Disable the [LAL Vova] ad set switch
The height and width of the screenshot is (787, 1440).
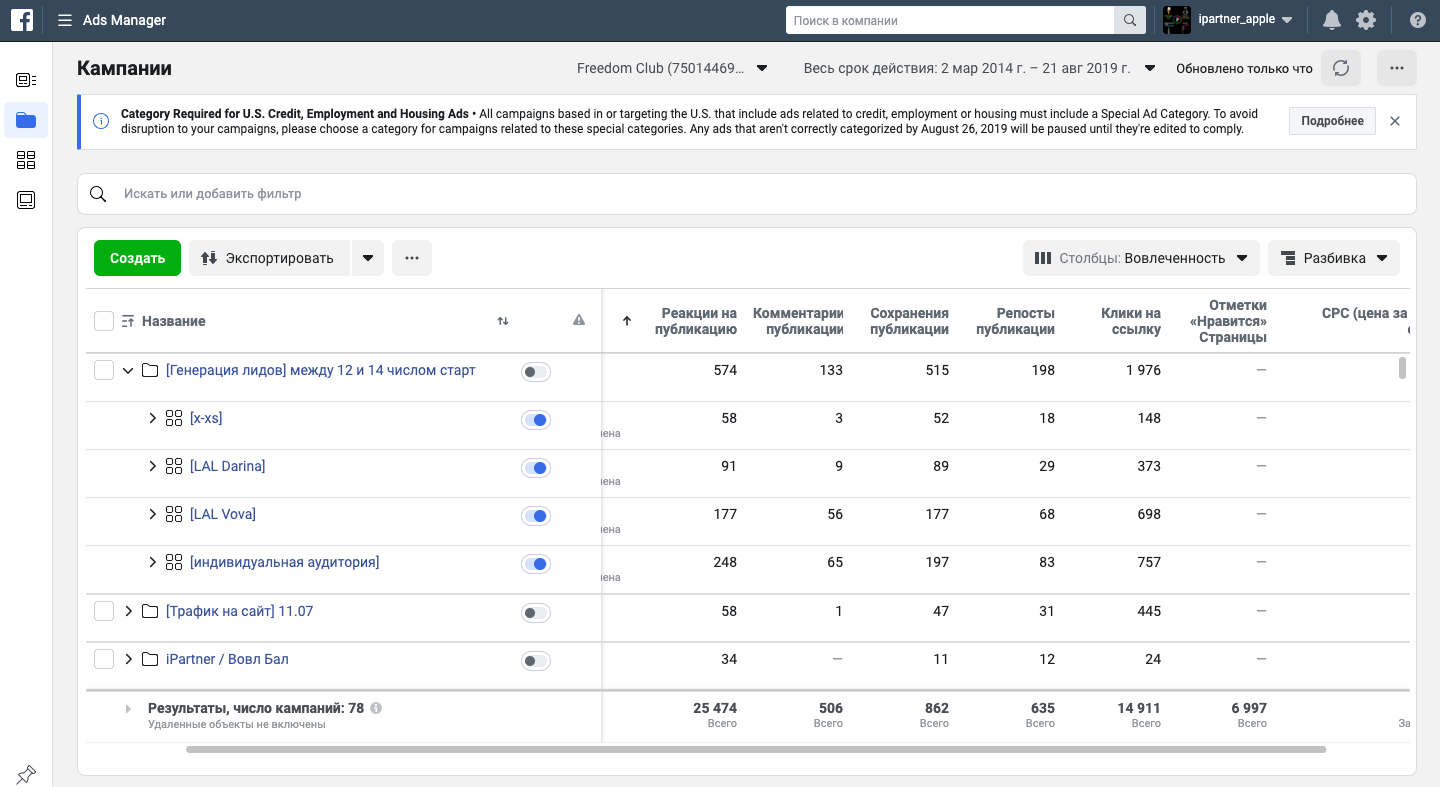[536, 516]
